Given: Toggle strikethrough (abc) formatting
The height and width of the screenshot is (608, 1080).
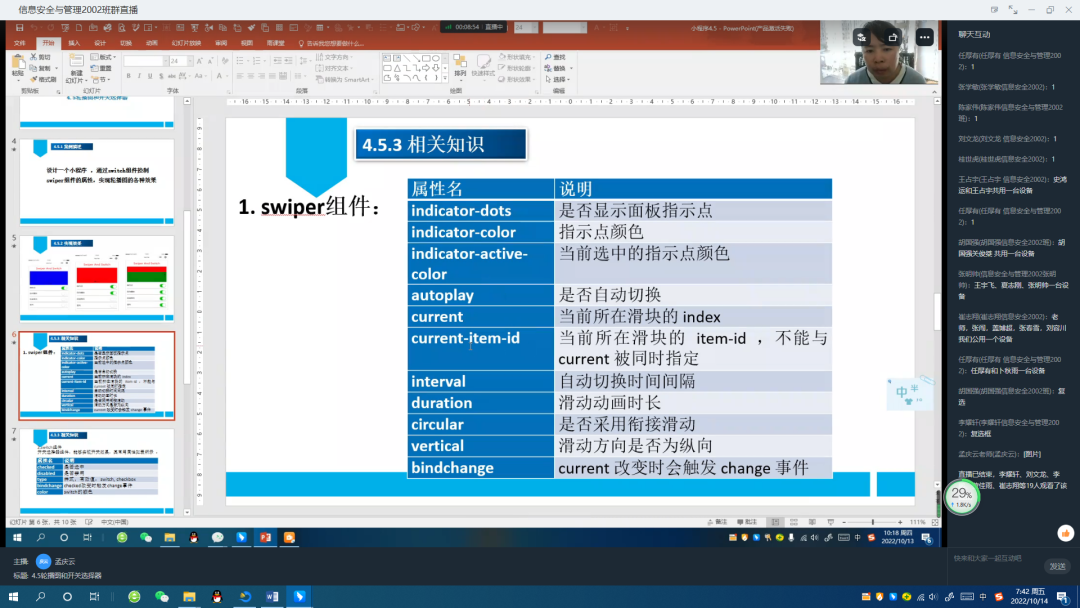Looking at the screenshot, I should click(172, 76).
